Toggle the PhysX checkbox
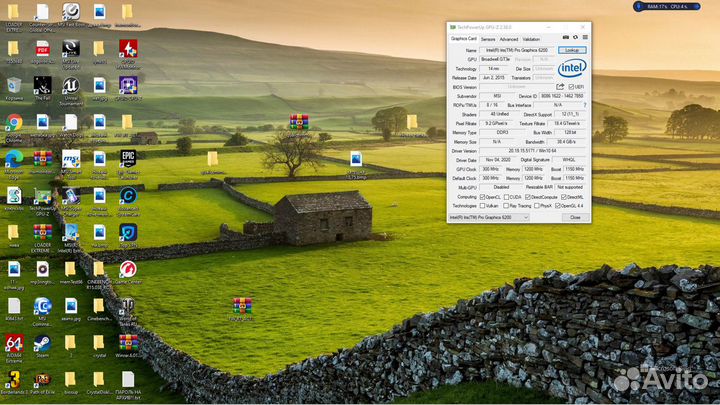Screen dimensions: 720x405 (536, 206)
